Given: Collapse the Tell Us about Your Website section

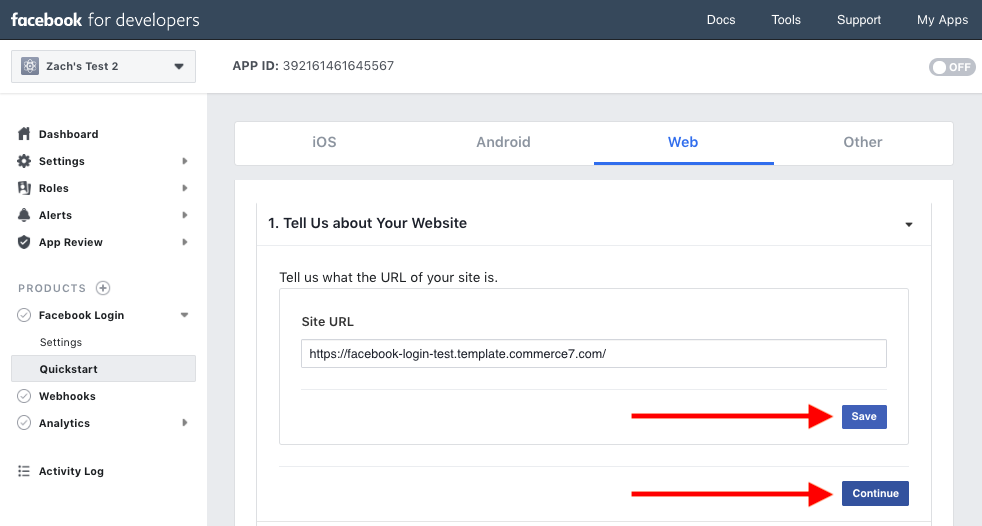Looking at the screenshot, I should pyautogui.click(x=909, y=224).
